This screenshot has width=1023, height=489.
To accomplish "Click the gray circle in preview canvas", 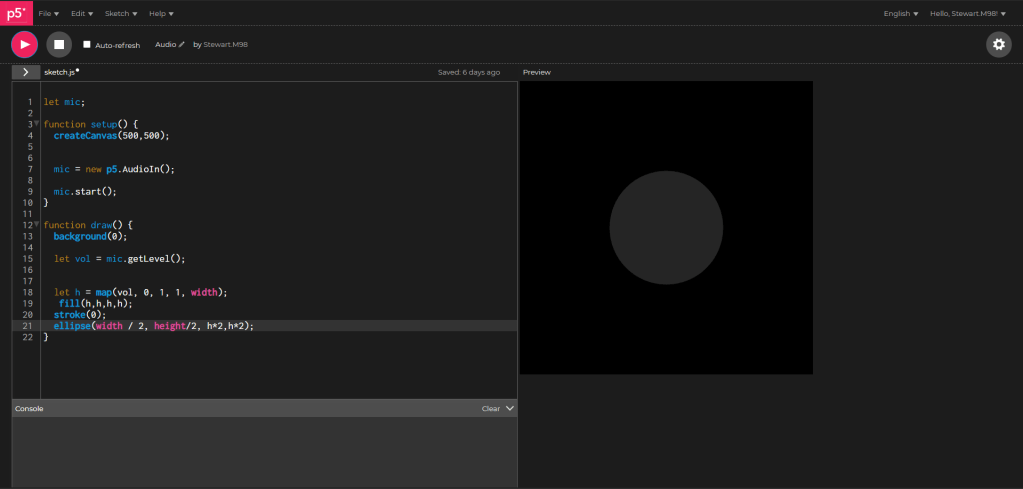I will click(666, 227).
